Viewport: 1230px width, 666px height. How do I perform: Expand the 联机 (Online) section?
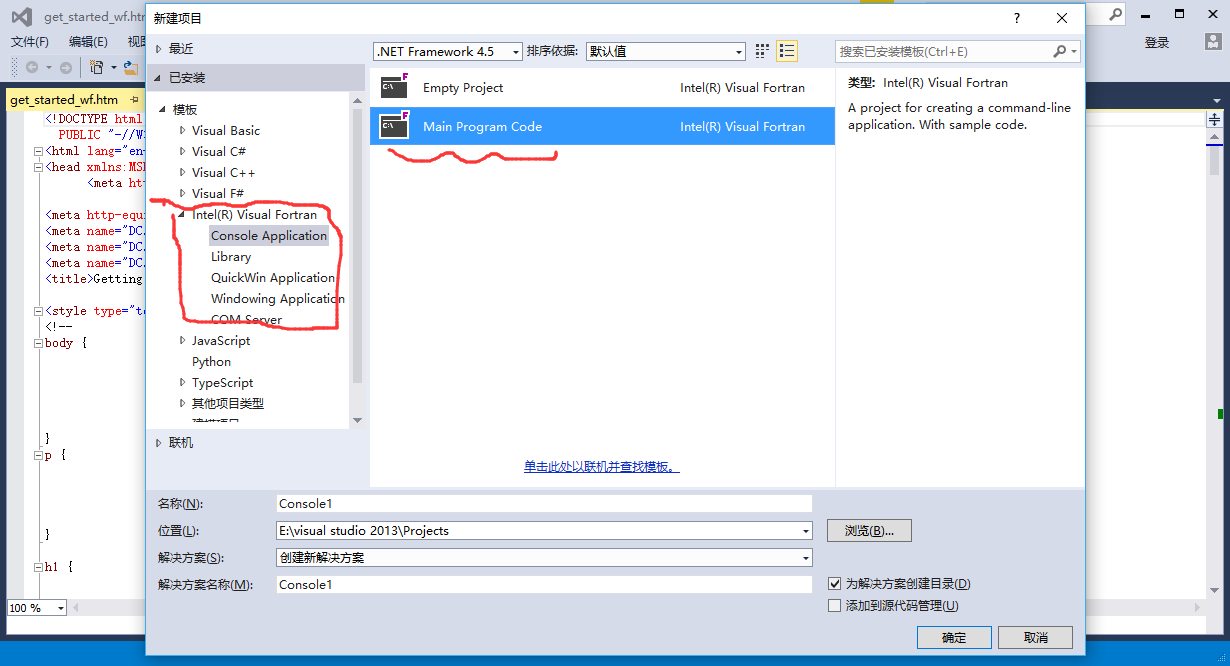click(x=159, y=443)
